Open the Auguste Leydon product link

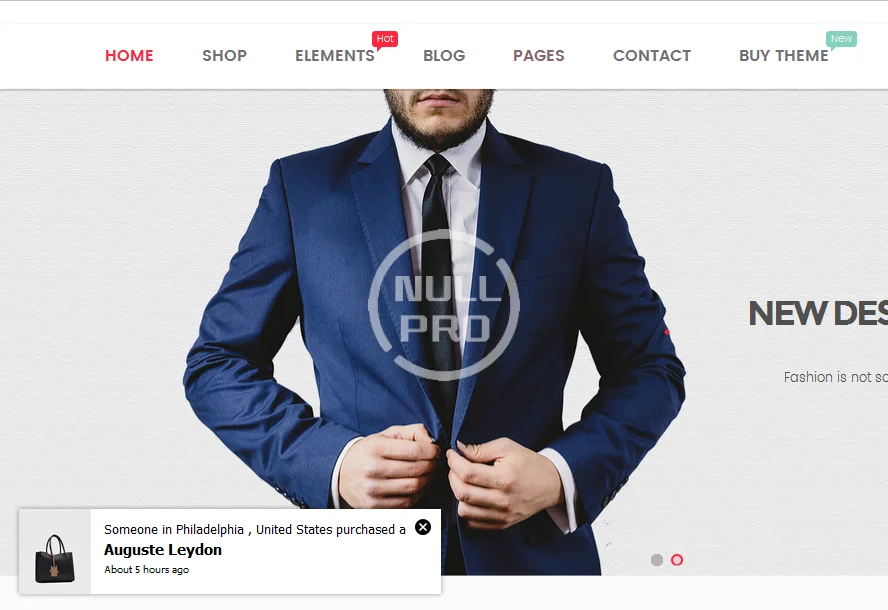[x=163, y=550]
